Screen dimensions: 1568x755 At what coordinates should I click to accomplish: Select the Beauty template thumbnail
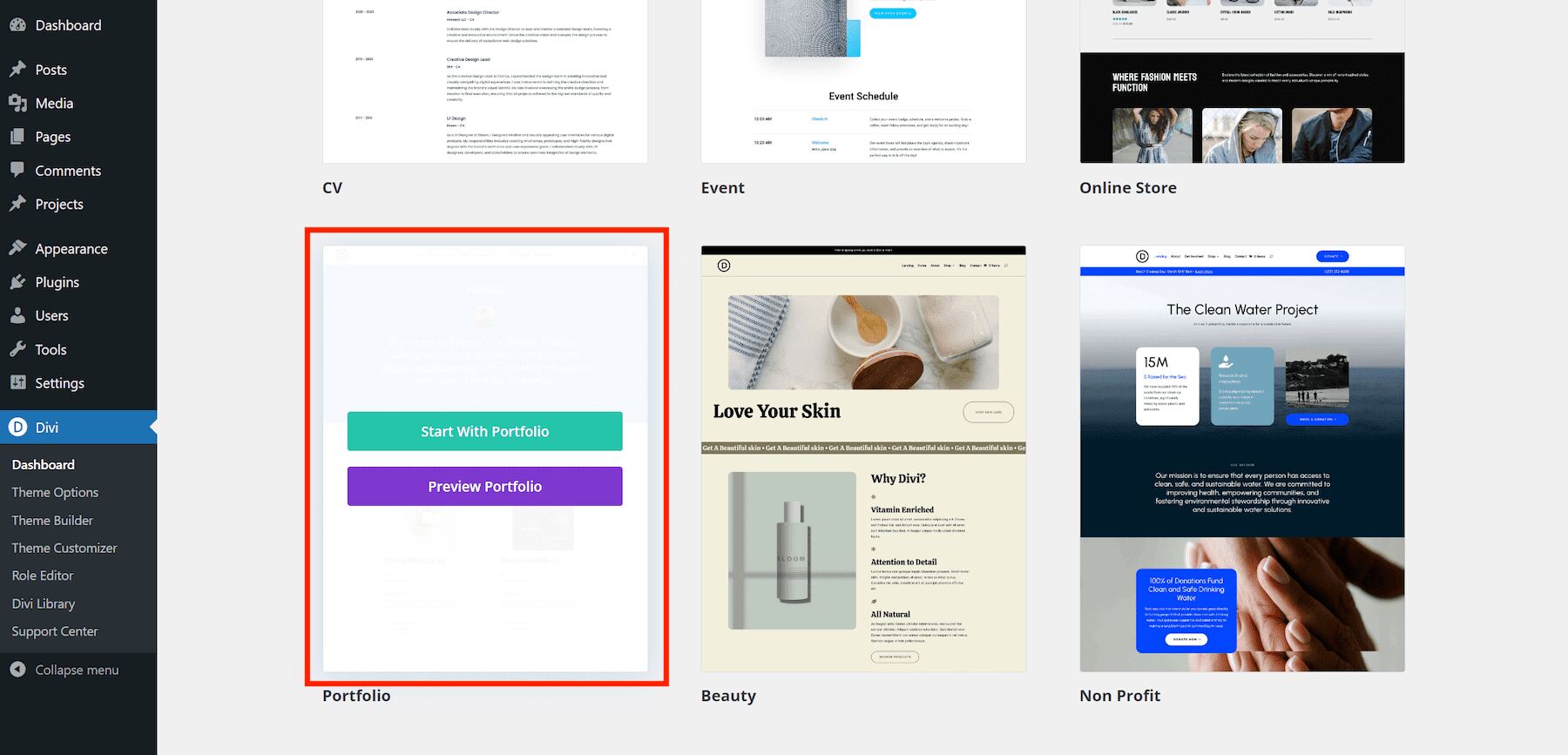point(863,458)
